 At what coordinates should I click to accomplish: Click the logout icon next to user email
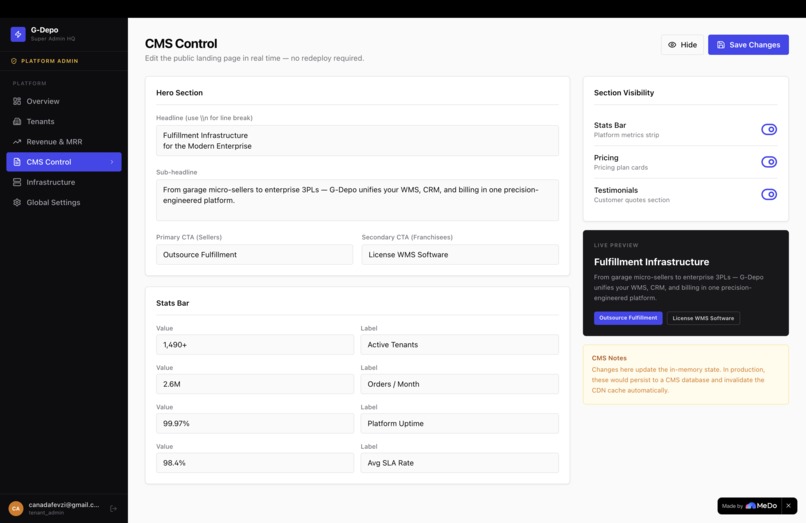[x=114, y=509]
